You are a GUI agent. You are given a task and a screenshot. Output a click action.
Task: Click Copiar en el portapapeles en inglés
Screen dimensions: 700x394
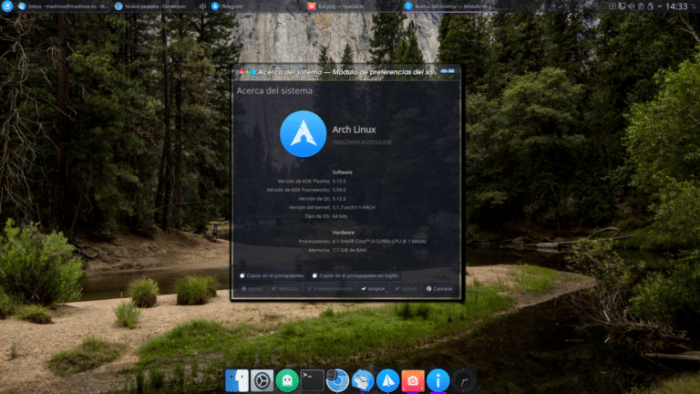(x=355, y=276)
